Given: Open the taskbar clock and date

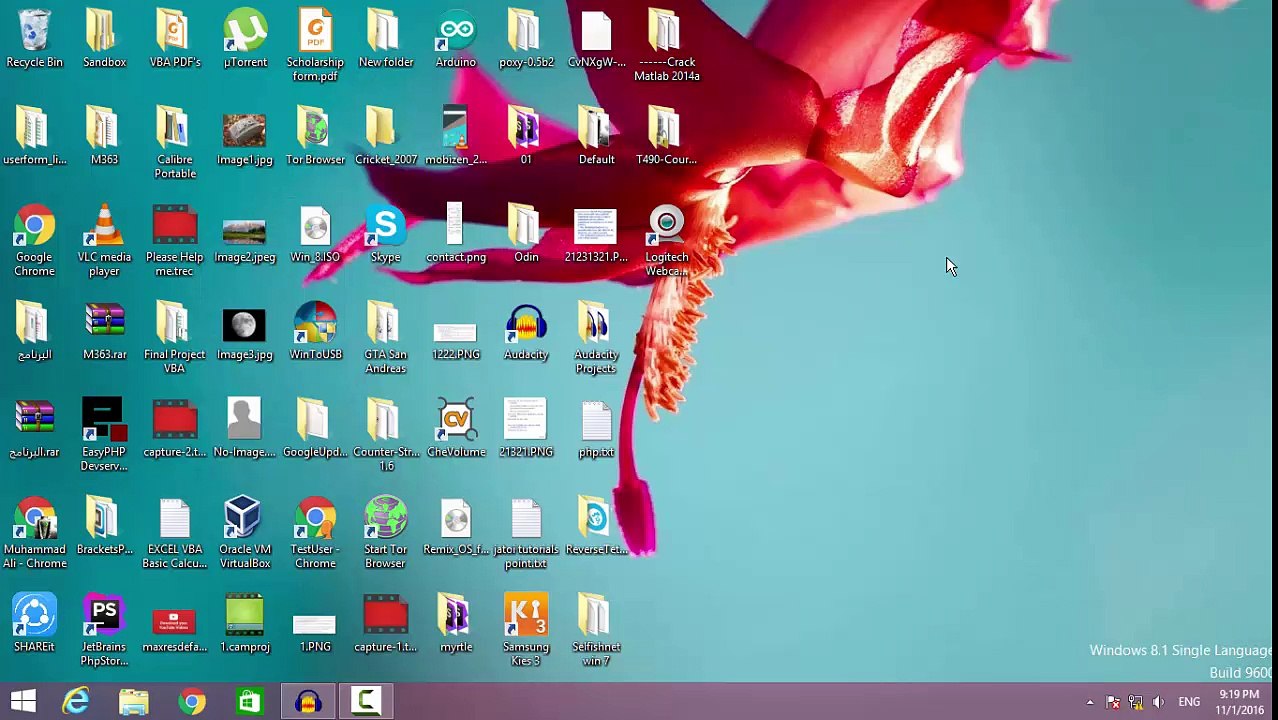Looking at the screenshot, I should tap(1239, 702).
